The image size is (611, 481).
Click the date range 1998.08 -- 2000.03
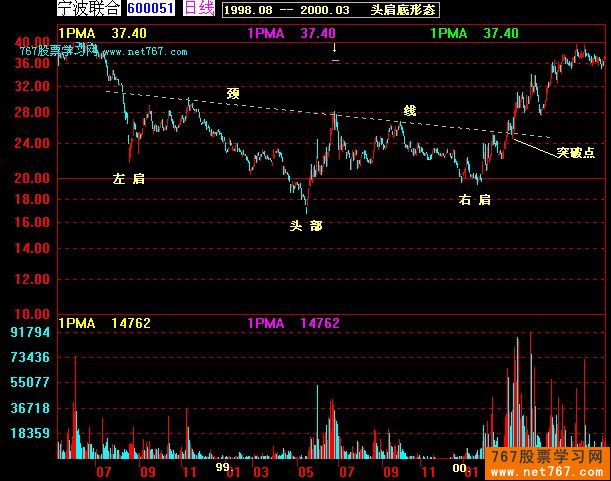pyautogui.click(x=276, y=9)
